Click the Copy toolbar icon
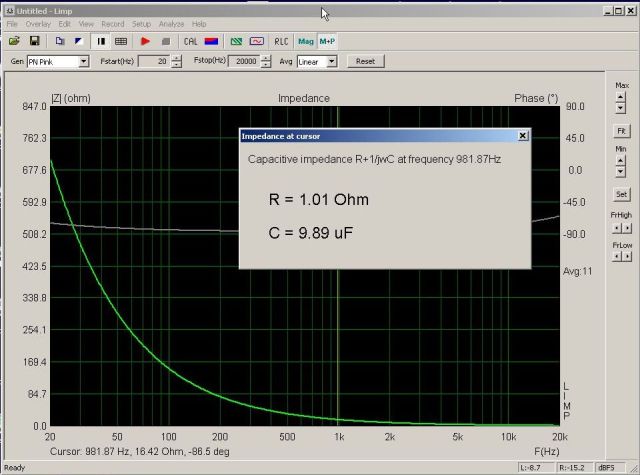 [60, 41]
